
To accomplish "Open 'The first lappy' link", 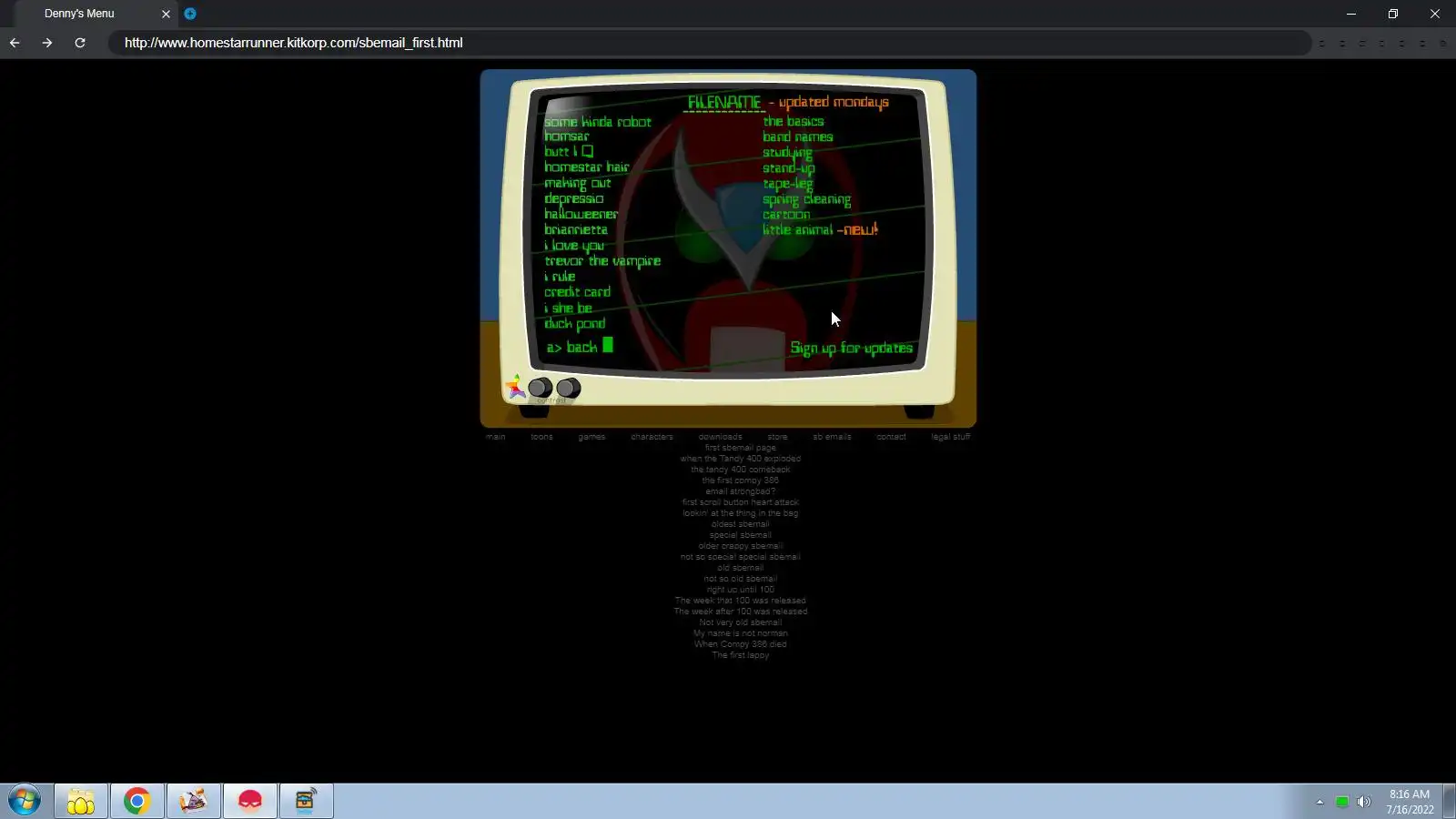I will pyautogui.click(x=741, y=655).
